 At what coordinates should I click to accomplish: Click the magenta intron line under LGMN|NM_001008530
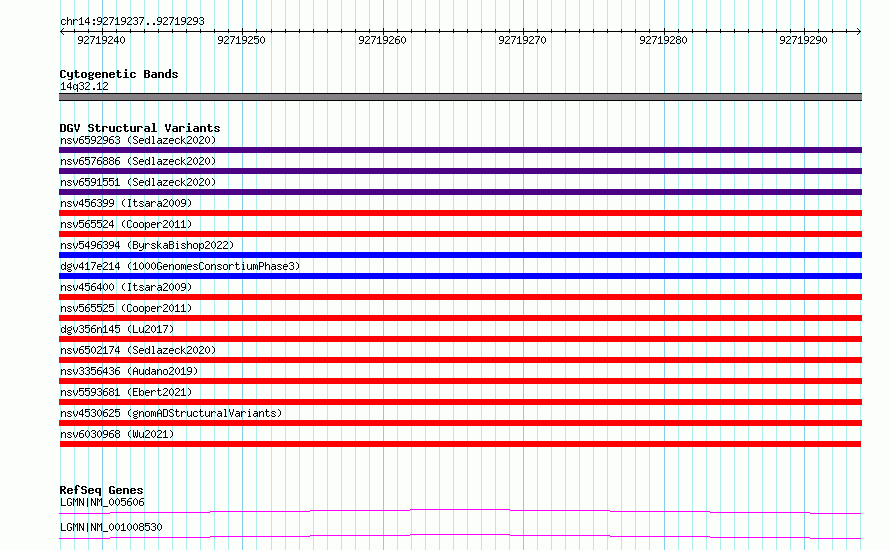click(x=460, y=536)
